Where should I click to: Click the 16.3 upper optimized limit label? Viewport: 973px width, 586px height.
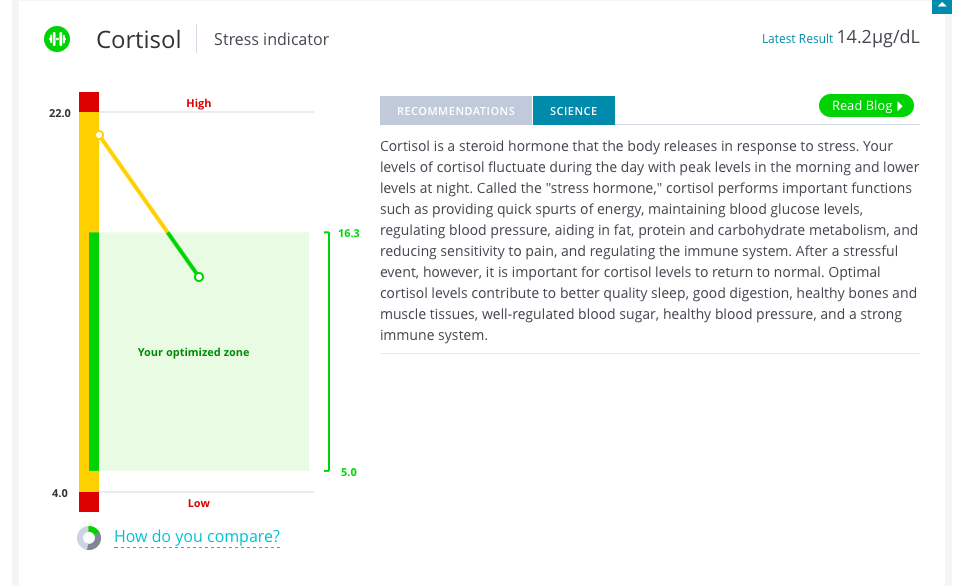pyautogui.click(x=348, y=233)
